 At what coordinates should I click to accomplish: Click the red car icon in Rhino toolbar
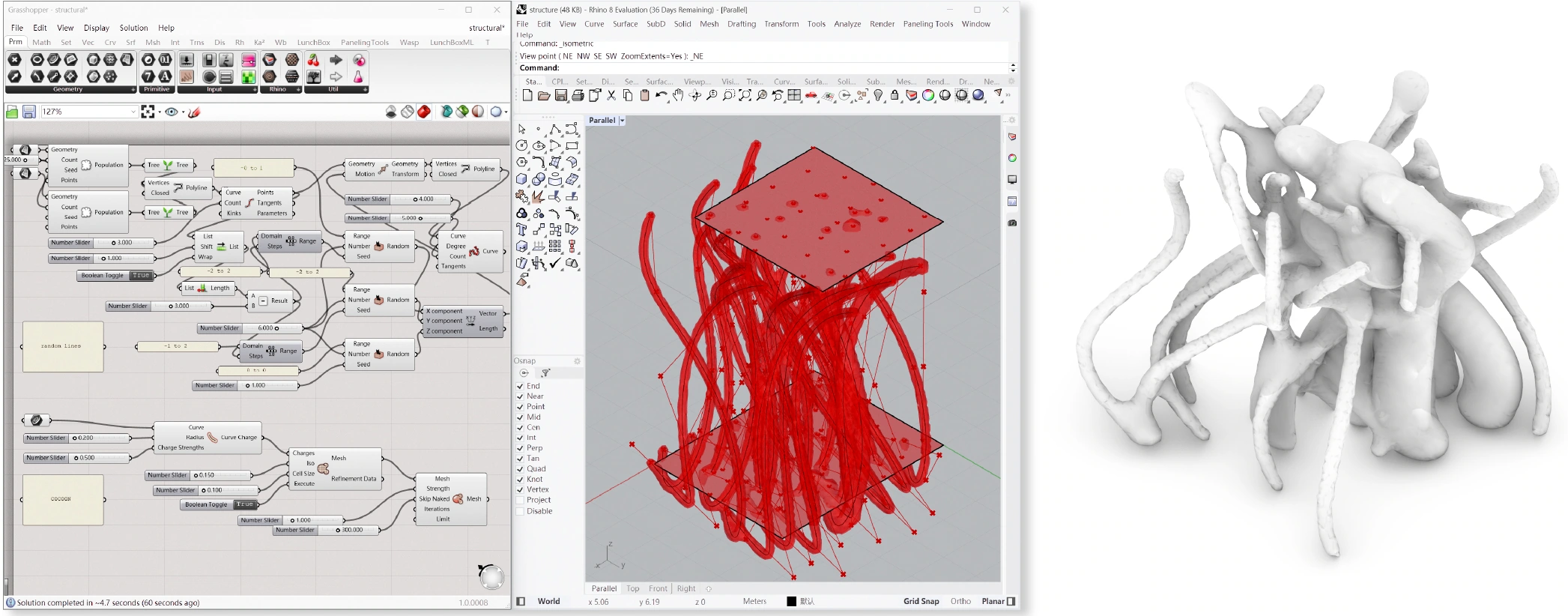[x=811, y=95]
